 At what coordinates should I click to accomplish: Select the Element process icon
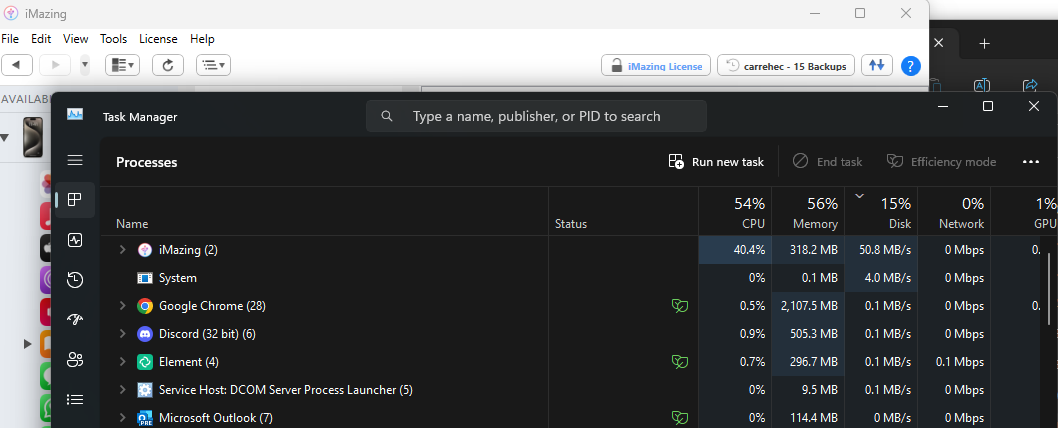[x=144, y=362]
